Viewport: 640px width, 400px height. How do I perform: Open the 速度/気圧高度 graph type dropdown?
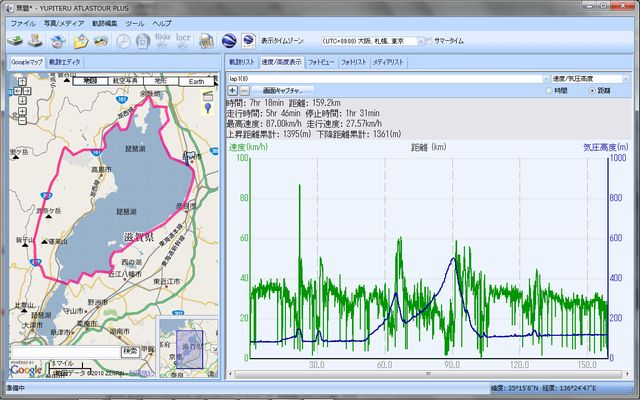click(x=626, y=78)
